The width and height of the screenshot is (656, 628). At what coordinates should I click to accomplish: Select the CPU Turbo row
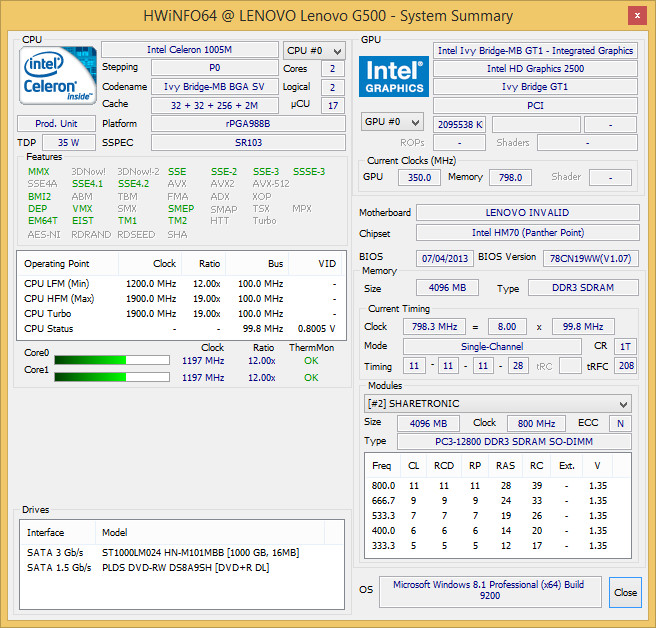pos(181,314)
